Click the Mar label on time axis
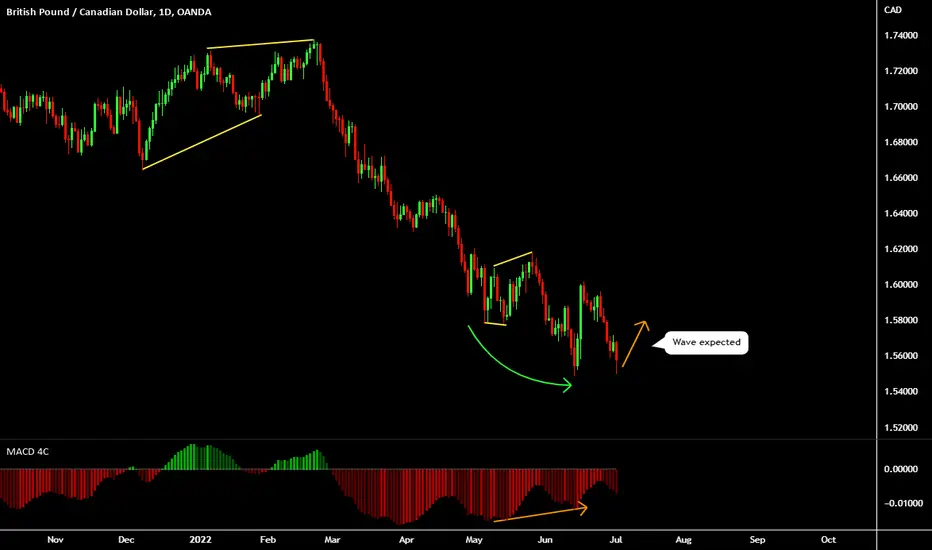The height and width of the screenshot is (550, 932). pyautogui.click(x=332, y=540)
